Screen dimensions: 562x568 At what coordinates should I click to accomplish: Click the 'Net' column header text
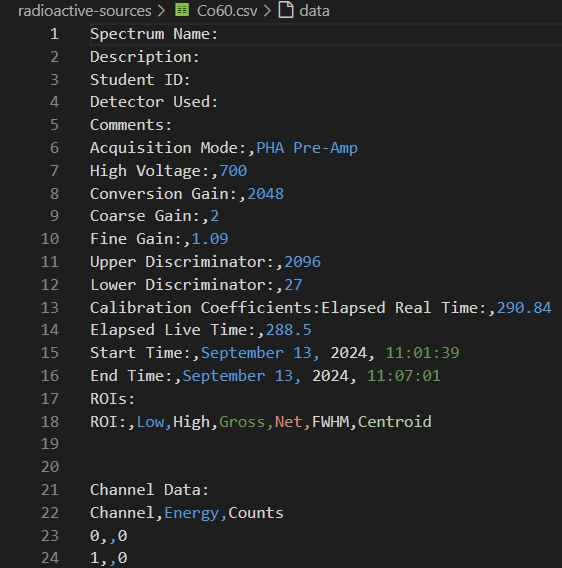click(x=288, y=422)
